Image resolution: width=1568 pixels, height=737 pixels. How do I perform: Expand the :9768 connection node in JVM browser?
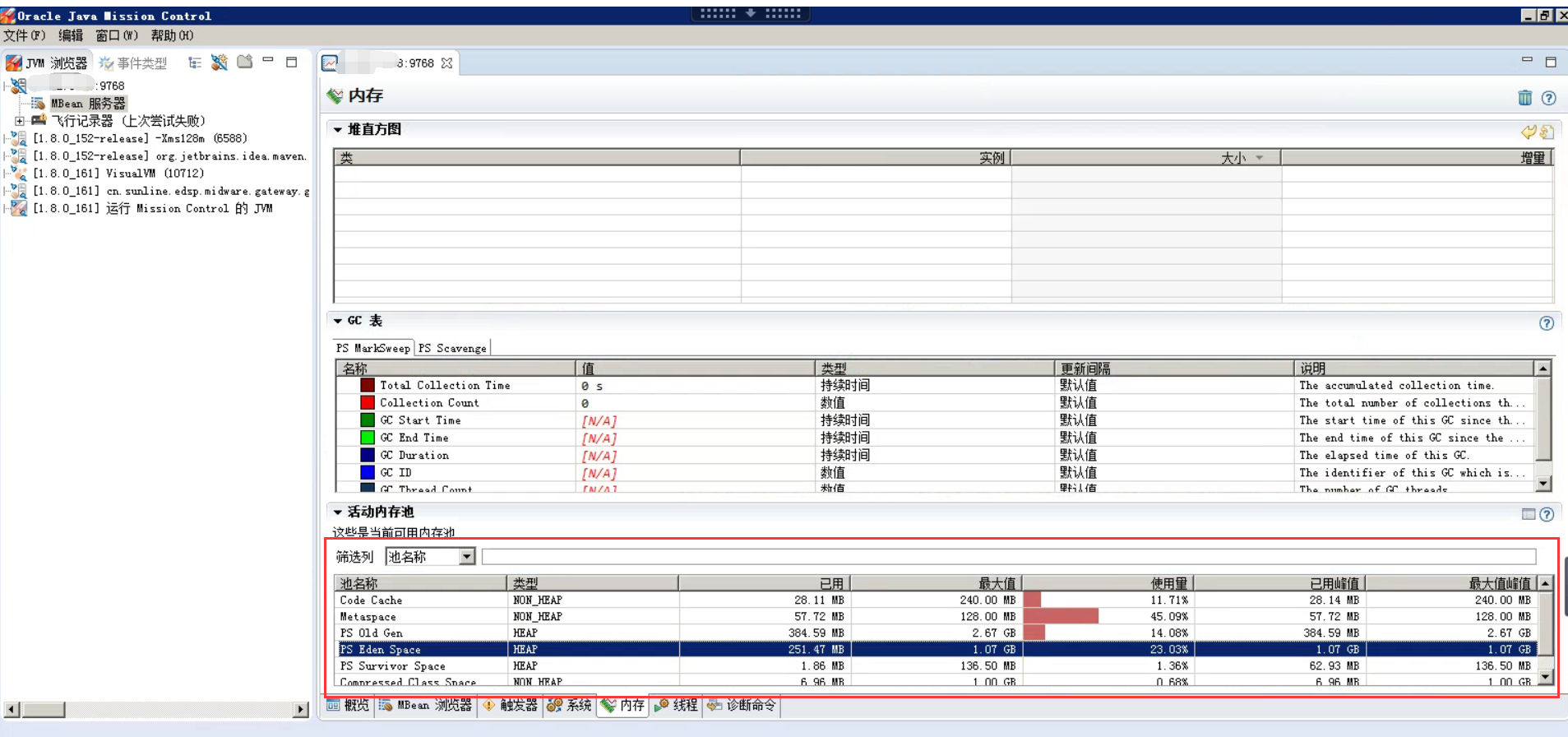click(x=7, y=86)
